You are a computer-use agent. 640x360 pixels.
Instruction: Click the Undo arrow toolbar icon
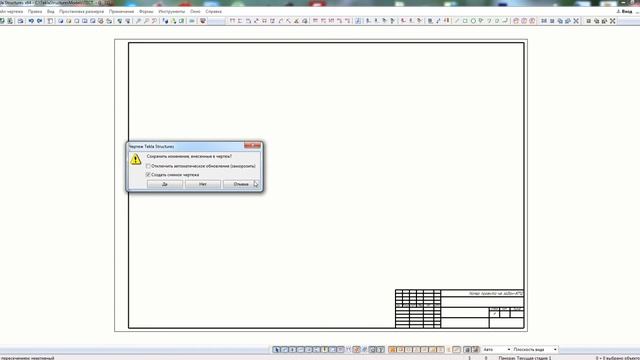click(31, 21)
